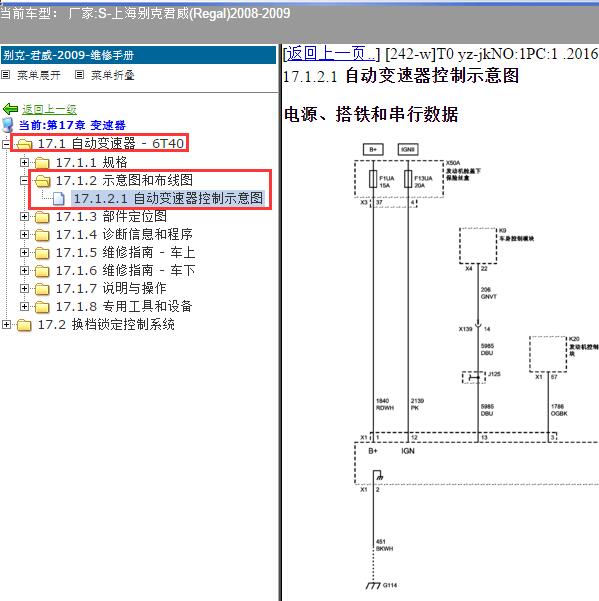The image size is (599, 601).
Task: Click folder icon of 17.2 换档锁定控制系统
Action: tap(25, 325)
